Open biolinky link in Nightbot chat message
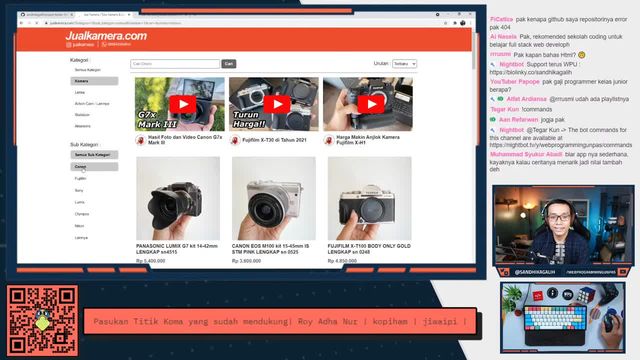The image size is (640, 360). (x=530, y=72)
